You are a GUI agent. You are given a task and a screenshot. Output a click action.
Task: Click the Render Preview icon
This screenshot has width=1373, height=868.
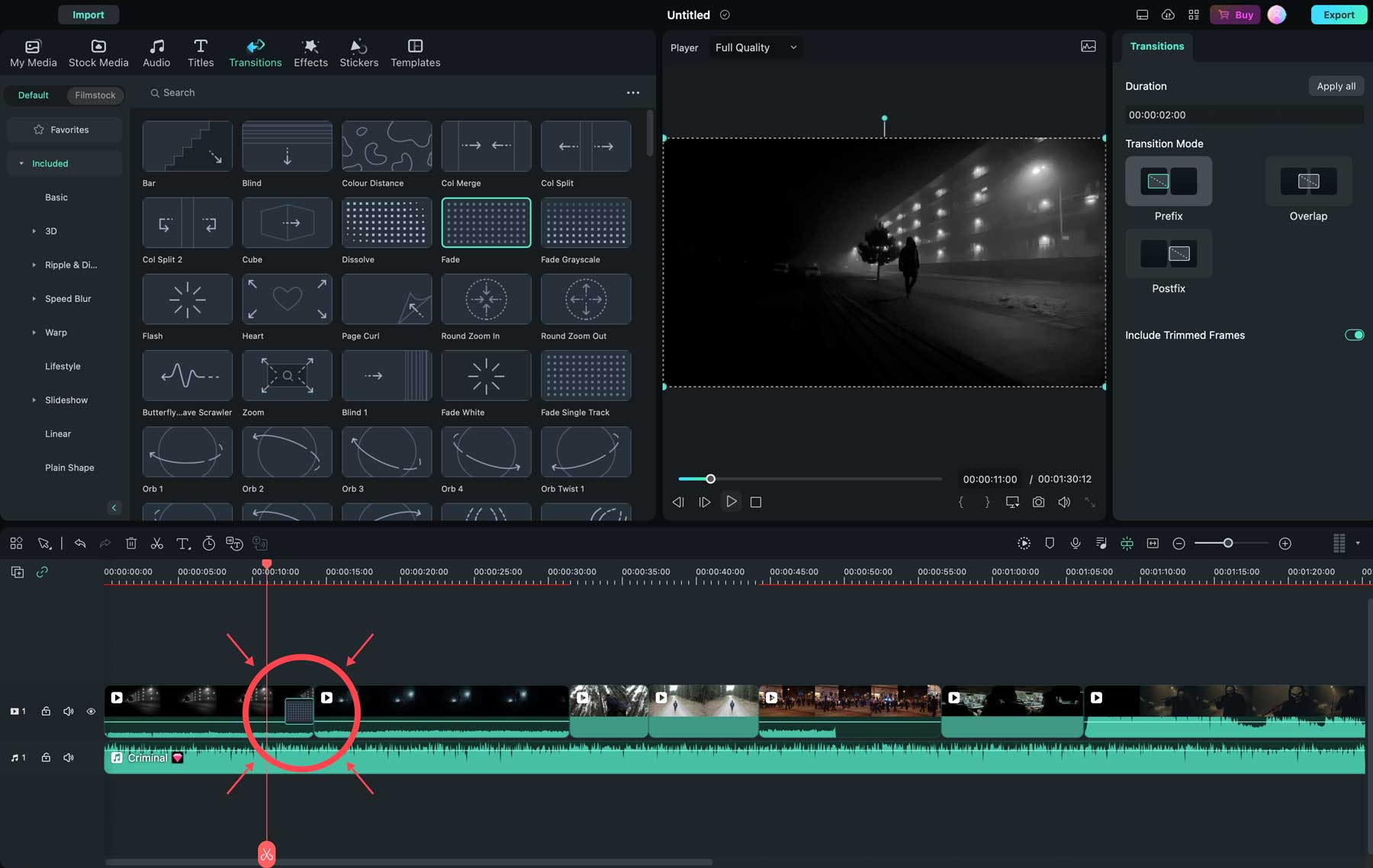1024,543
